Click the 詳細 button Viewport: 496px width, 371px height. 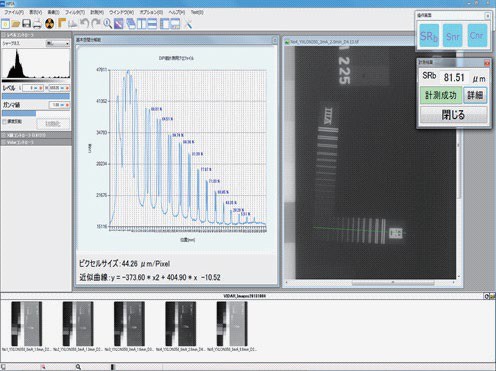pos(475,95)
